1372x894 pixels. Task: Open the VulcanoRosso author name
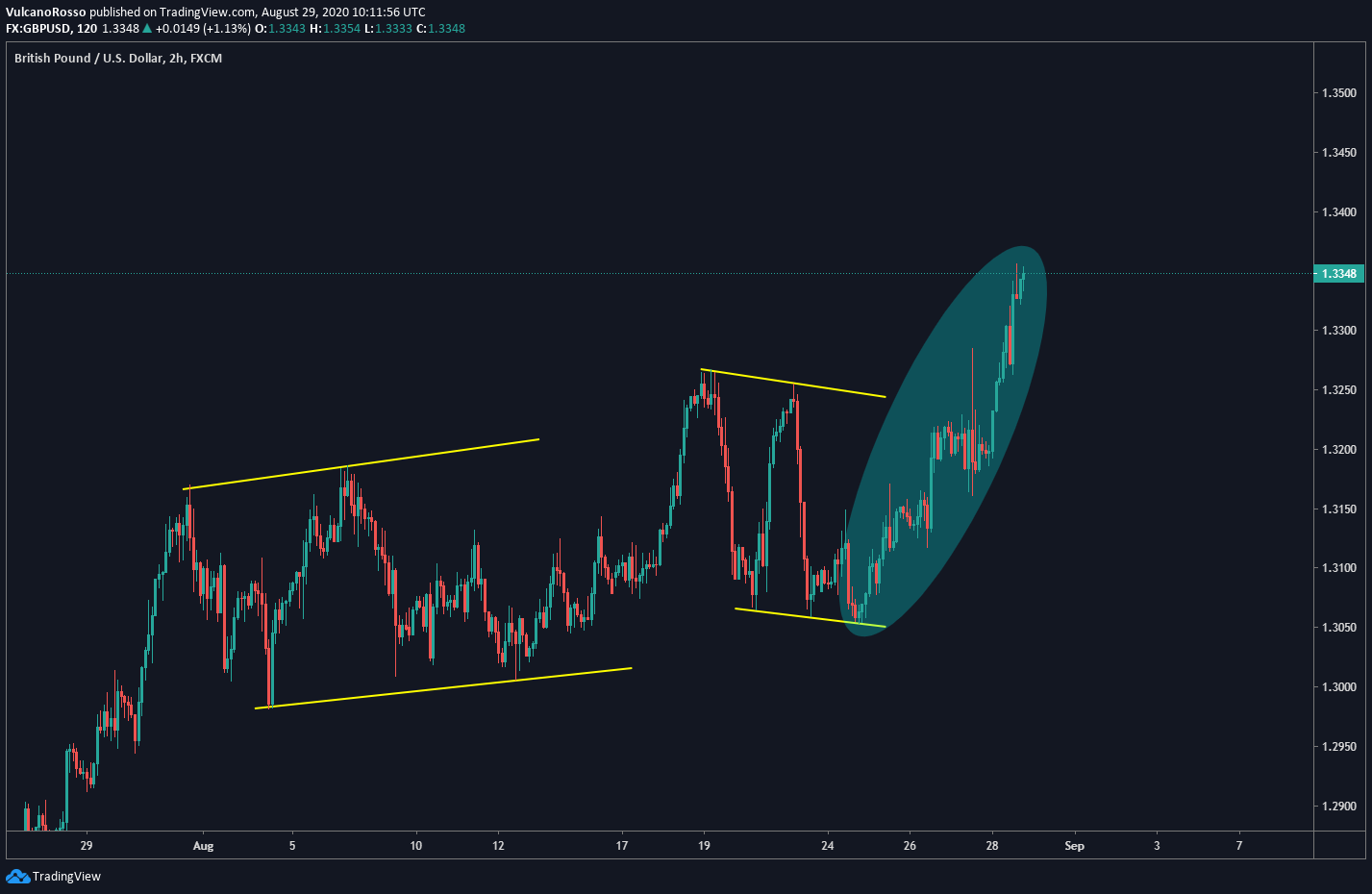[x=45, y=12]
